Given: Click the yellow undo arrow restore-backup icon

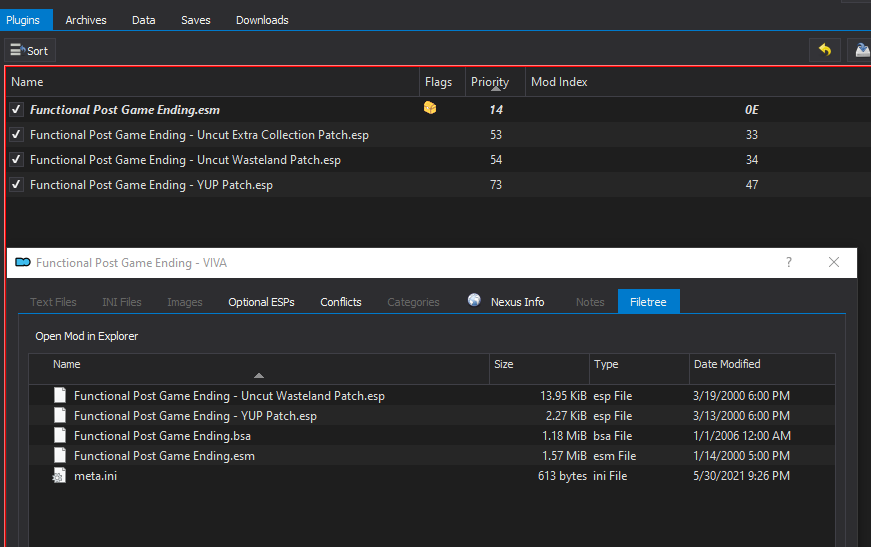Looking at the screenshot, I should [x=824, y=50].
